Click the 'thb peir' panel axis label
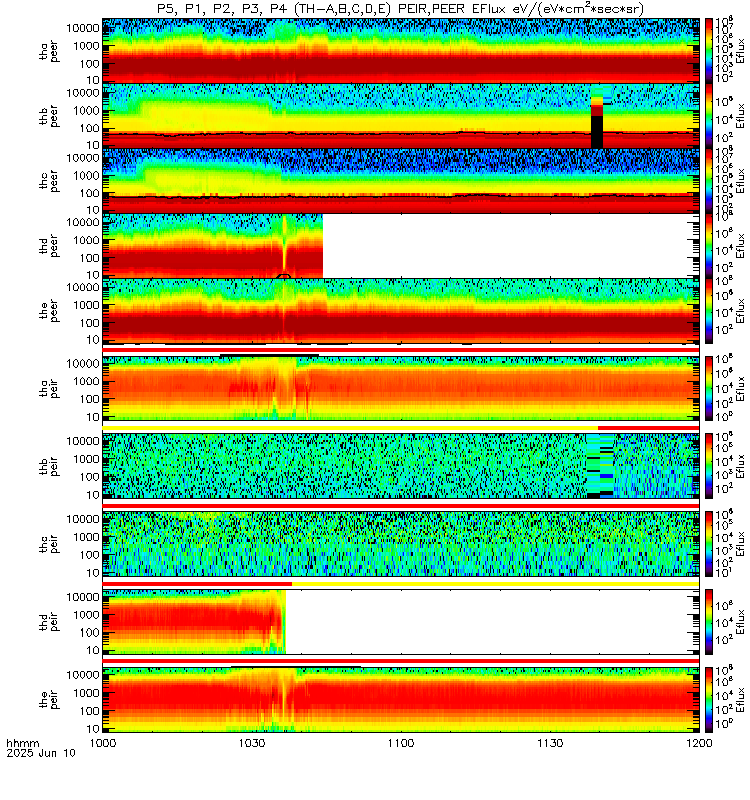Screen dimensions: 750x800 pyautogui.click(x=49, y=466)
